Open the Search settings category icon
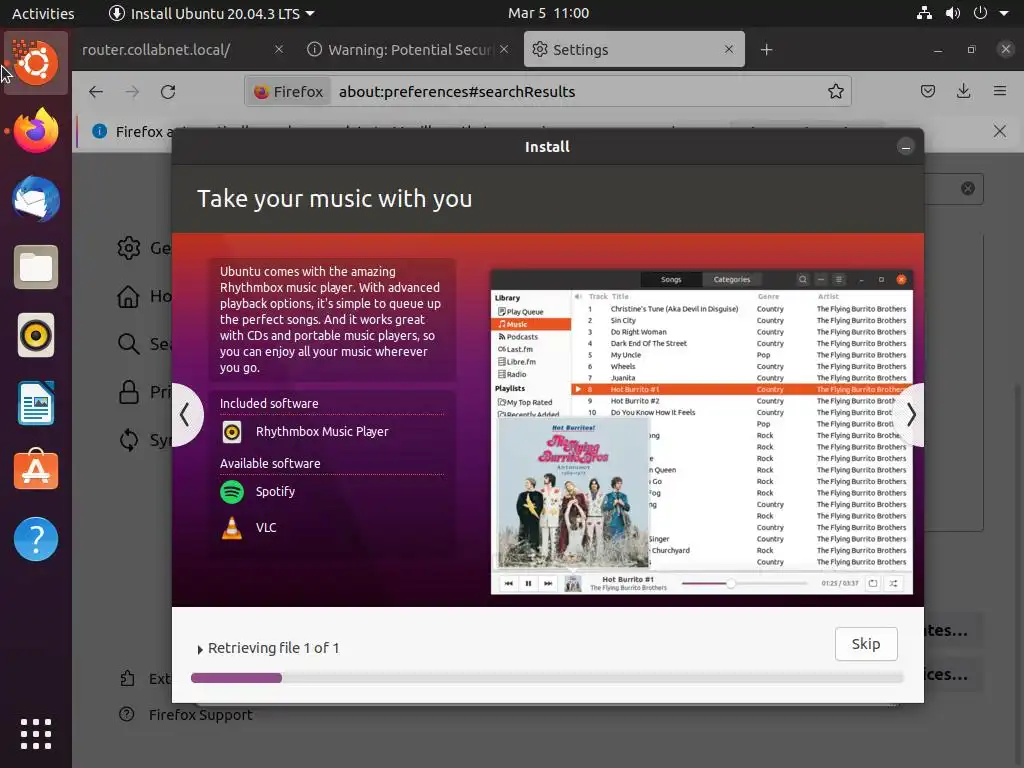Image resolution: width=1024 pixels, height=768 pixels. pos(129,344)
